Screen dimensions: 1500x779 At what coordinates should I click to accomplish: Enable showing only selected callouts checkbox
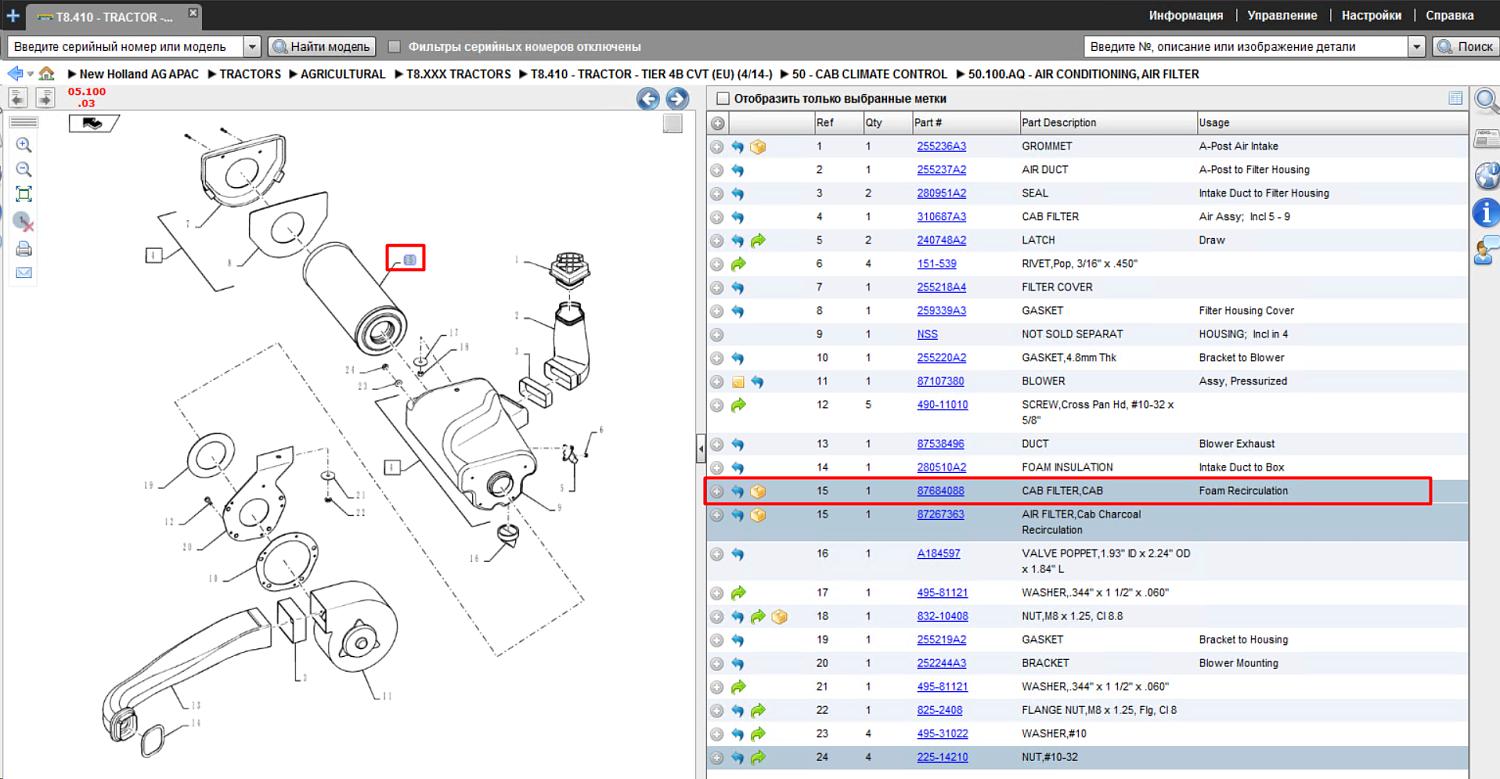tap(723, 99)
